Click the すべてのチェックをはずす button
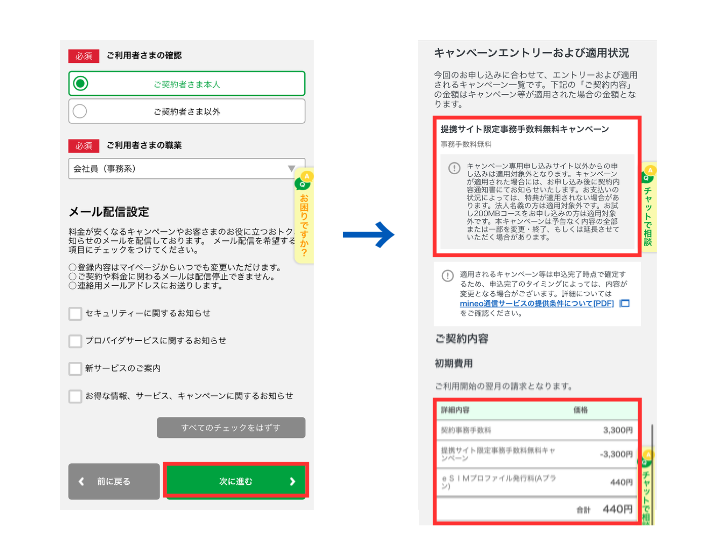This screenshot has height=533, width=710. pyautogui.click(x=231, y=427)
